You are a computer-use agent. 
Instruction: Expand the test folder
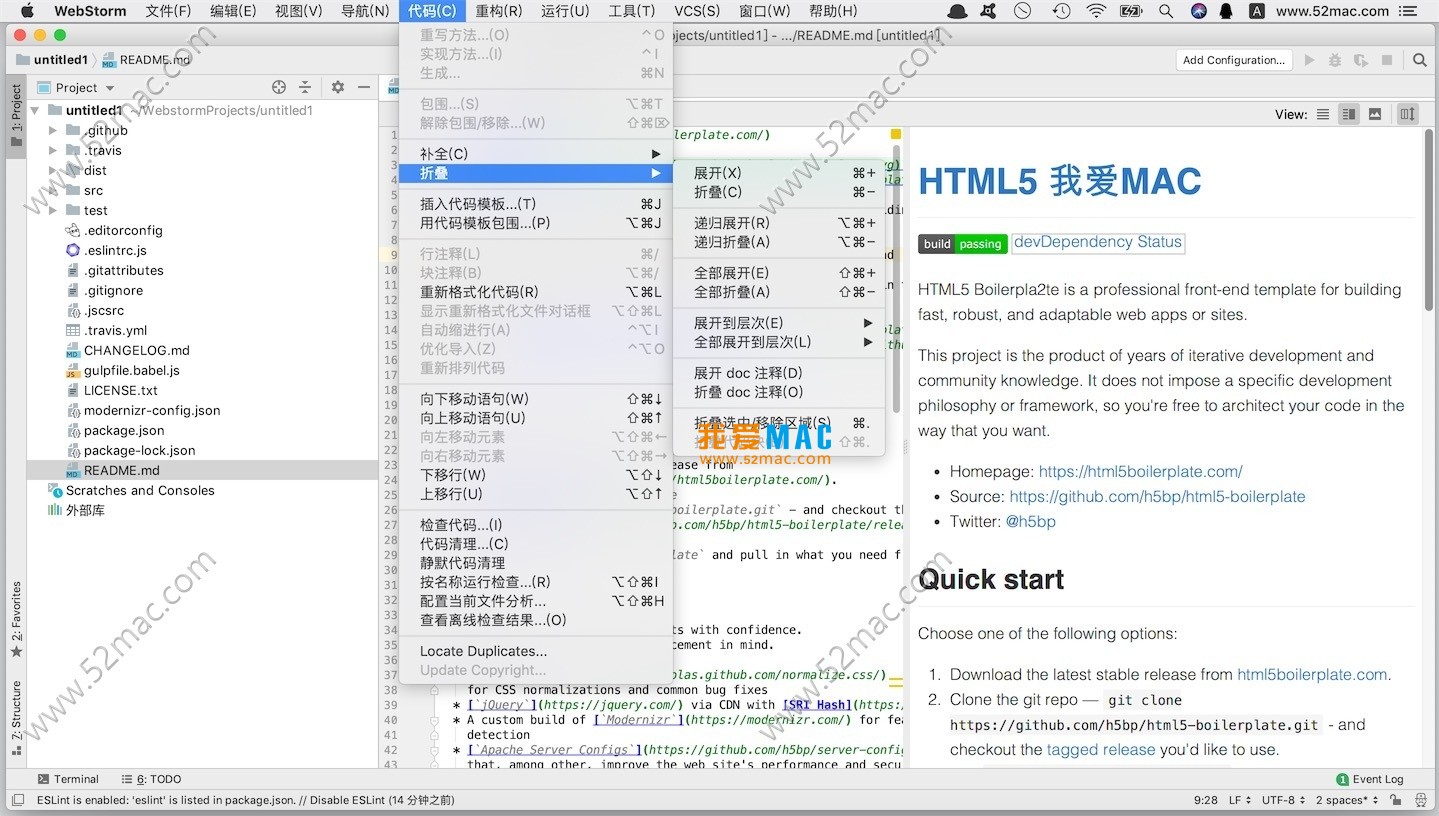pos(54,210)
